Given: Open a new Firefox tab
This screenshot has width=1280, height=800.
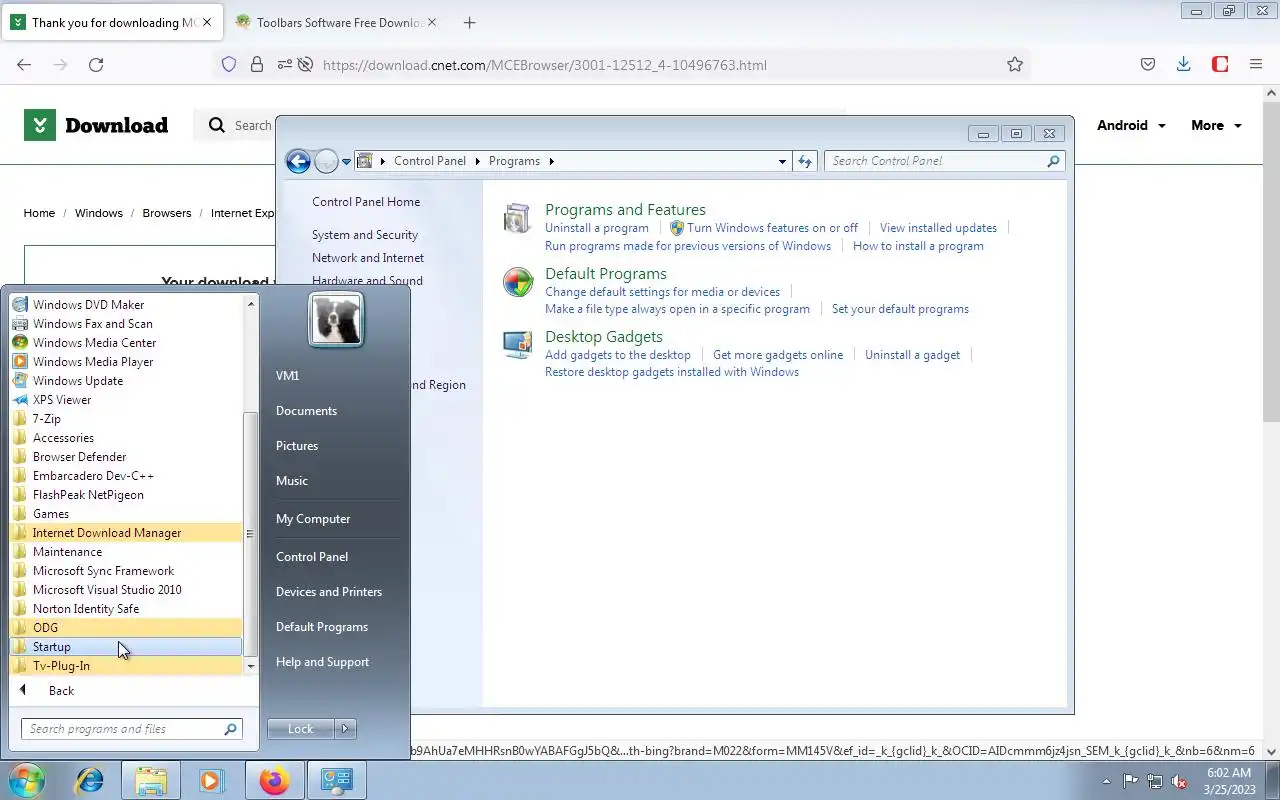Looking at the screenshot, I should [470, 23].
